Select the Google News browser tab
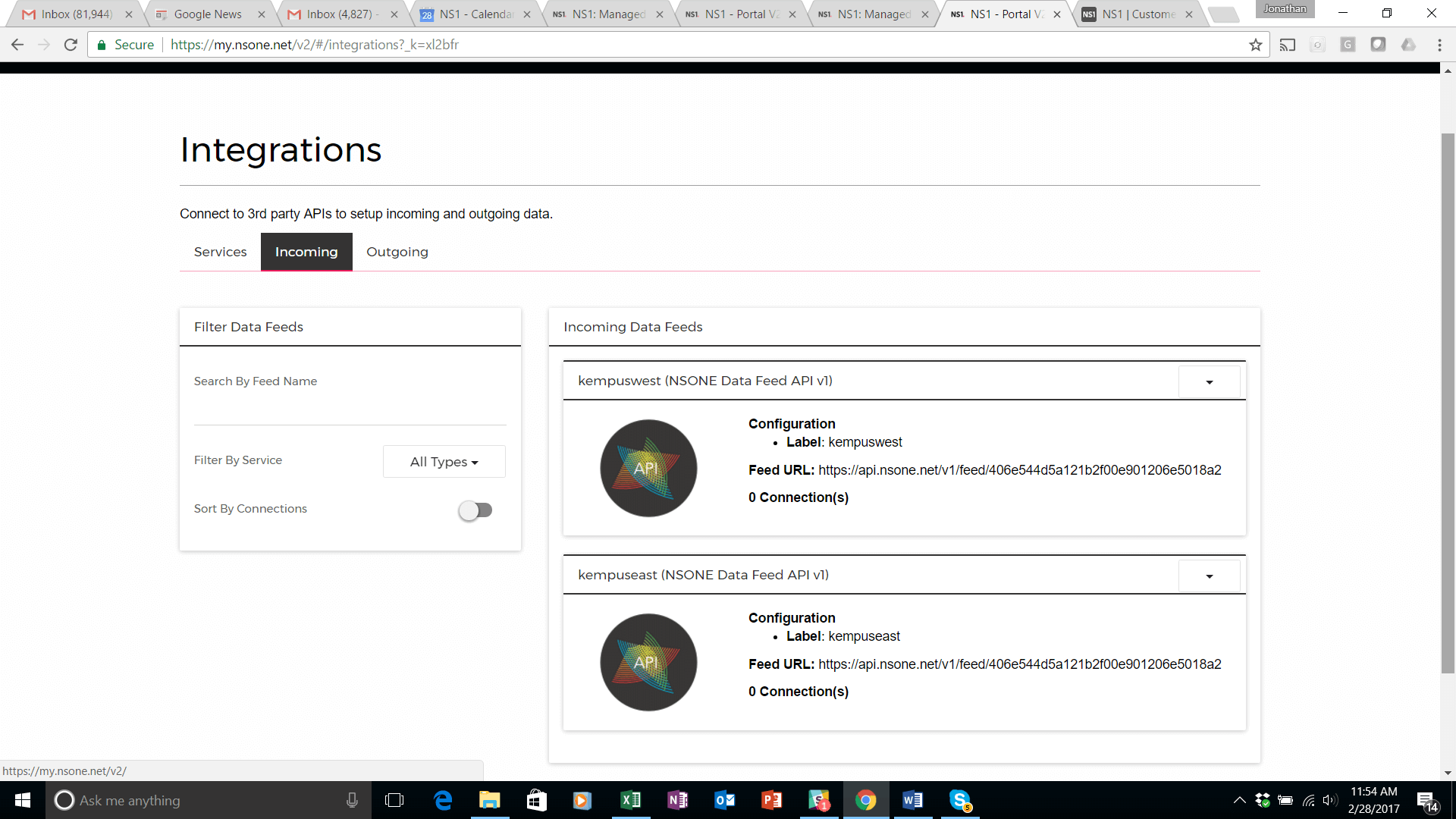Screen dimensions: 1456x819 click(x=207, y=14)
